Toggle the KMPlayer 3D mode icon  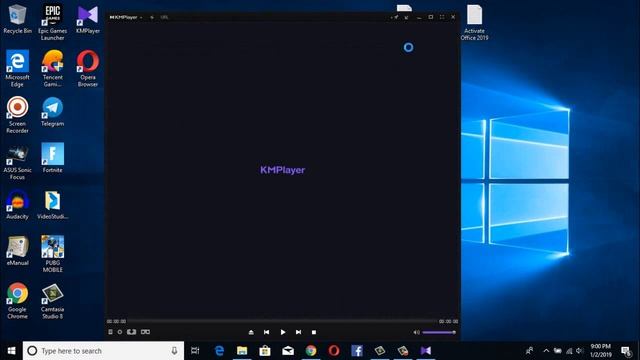(131, 332)
